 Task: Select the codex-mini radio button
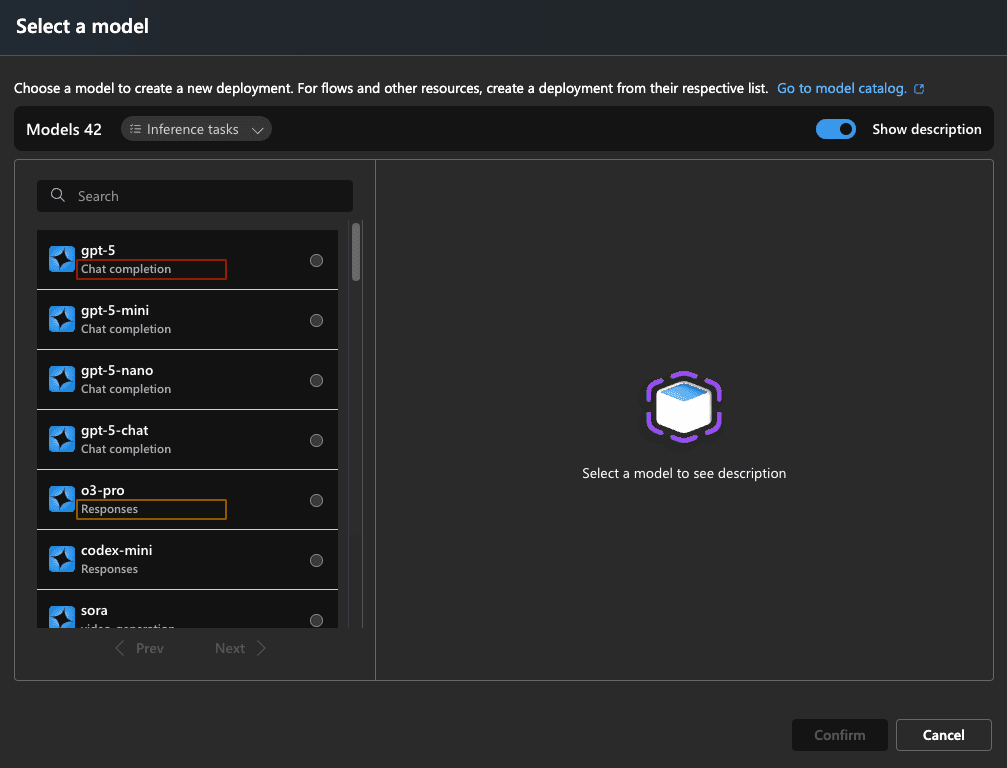point(317,561)
